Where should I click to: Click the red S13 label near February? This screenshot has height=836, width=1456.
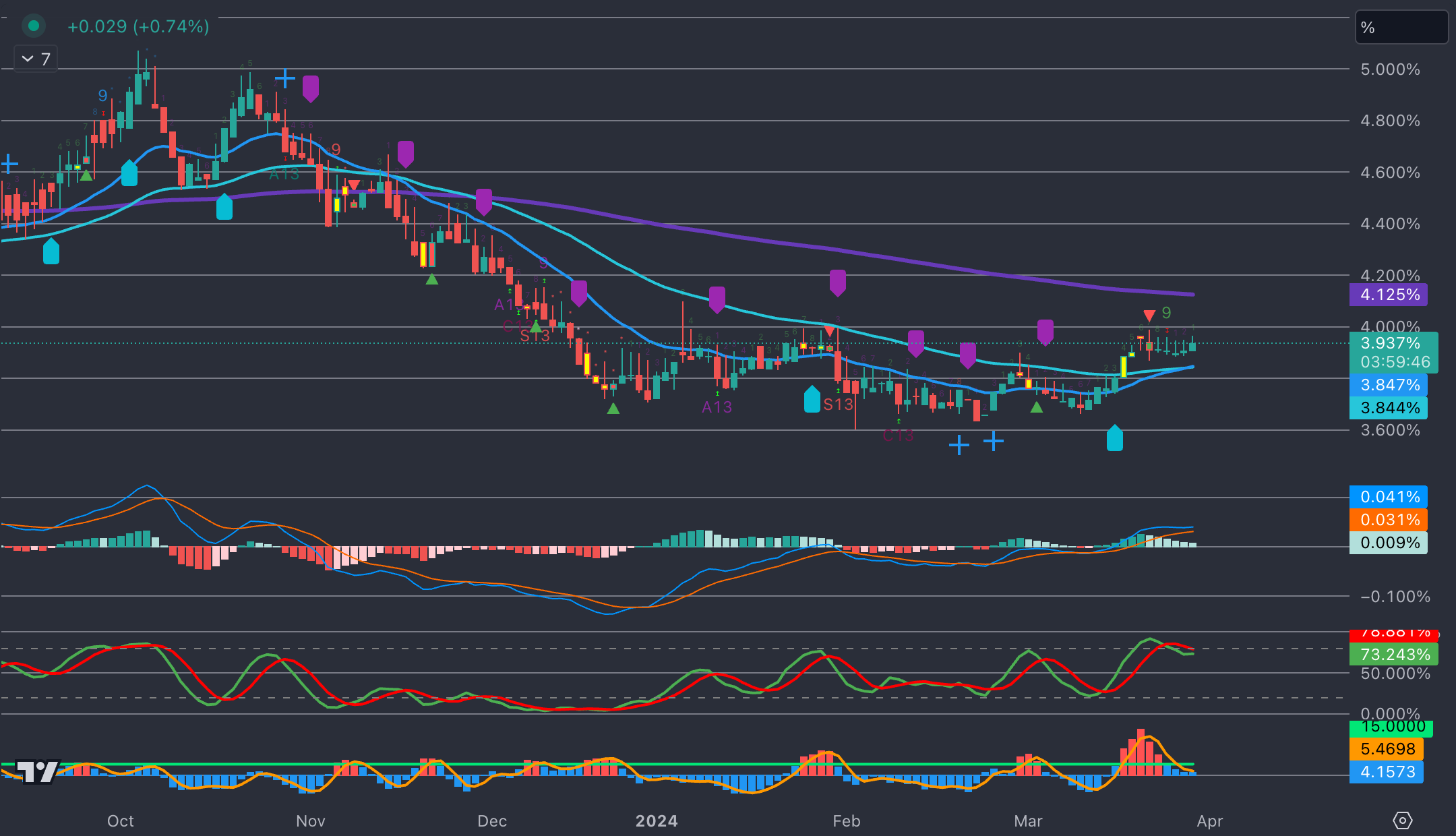click(838, 405)
